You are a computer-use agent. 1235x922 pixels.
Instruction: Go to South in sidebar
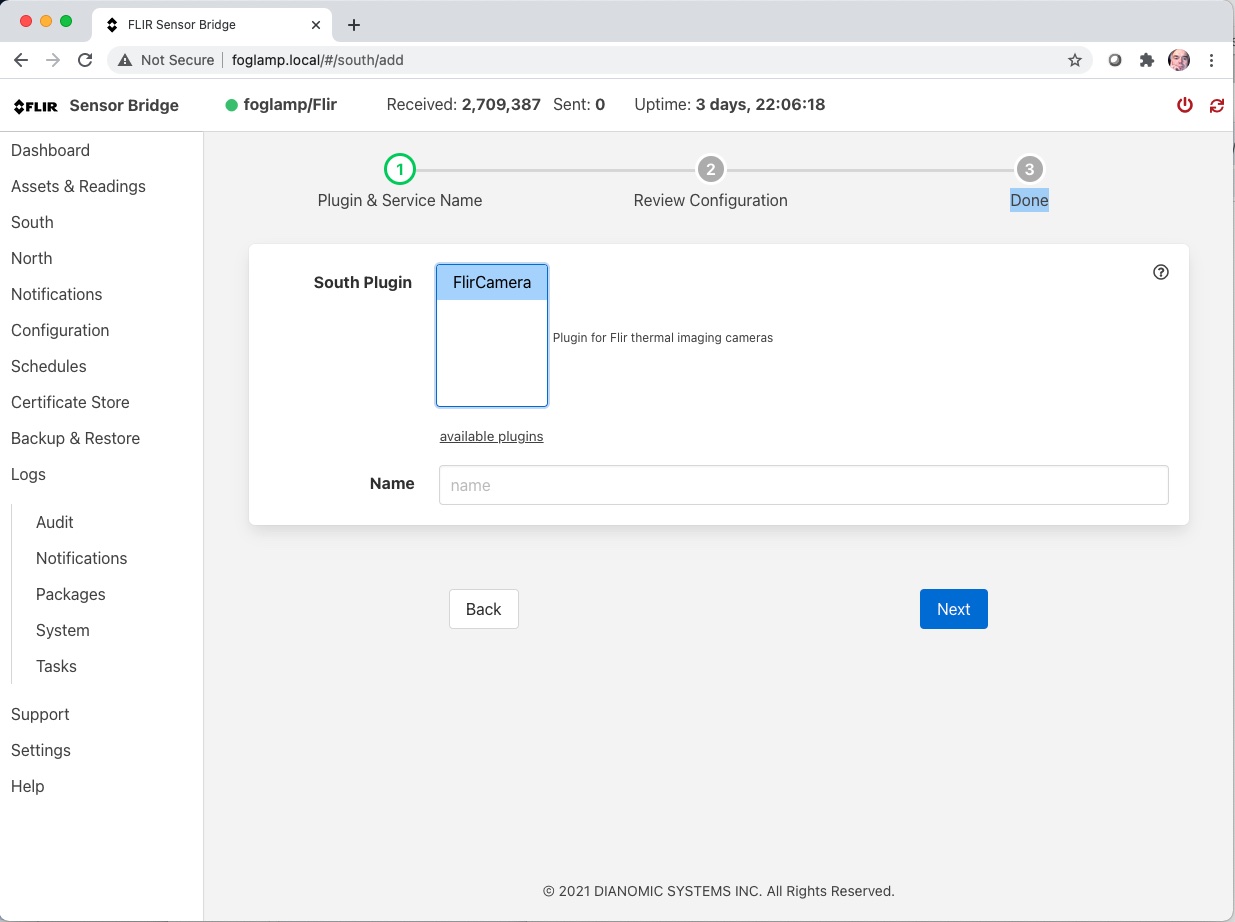(32, 222)
